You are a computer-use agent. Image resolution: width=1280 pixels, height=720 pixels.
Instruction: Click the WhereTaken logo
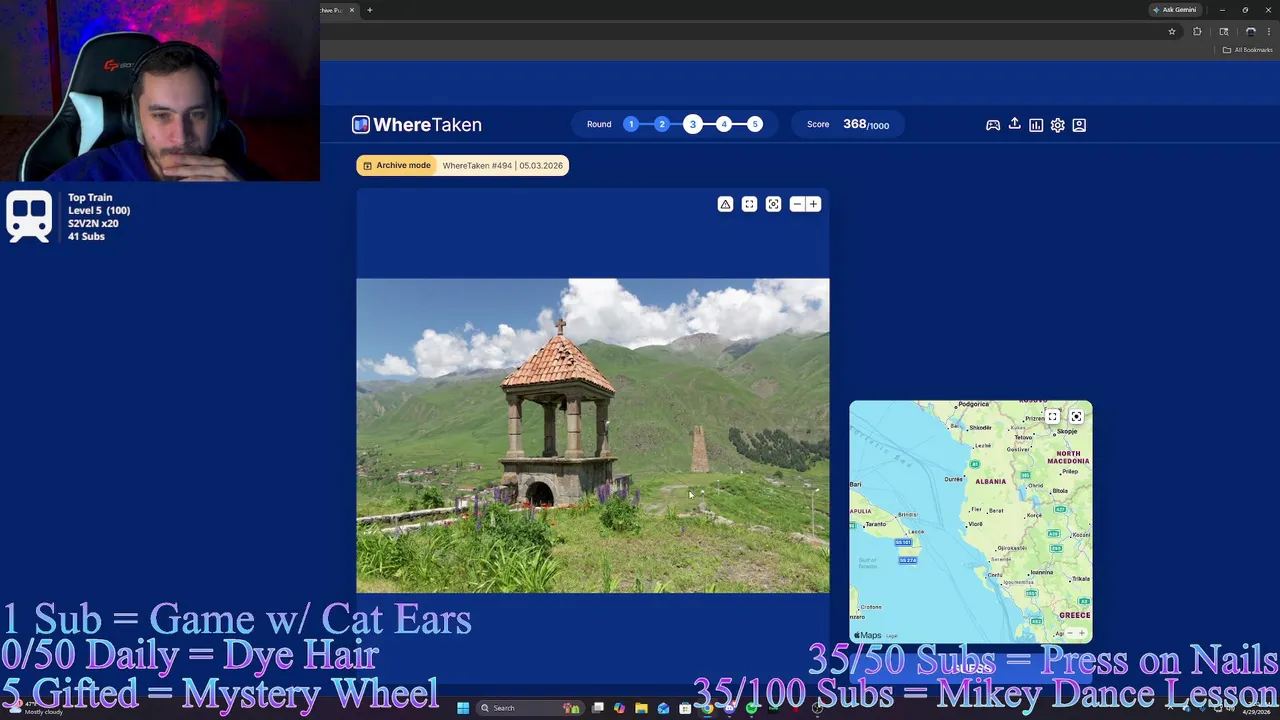(x=417, y=125)
